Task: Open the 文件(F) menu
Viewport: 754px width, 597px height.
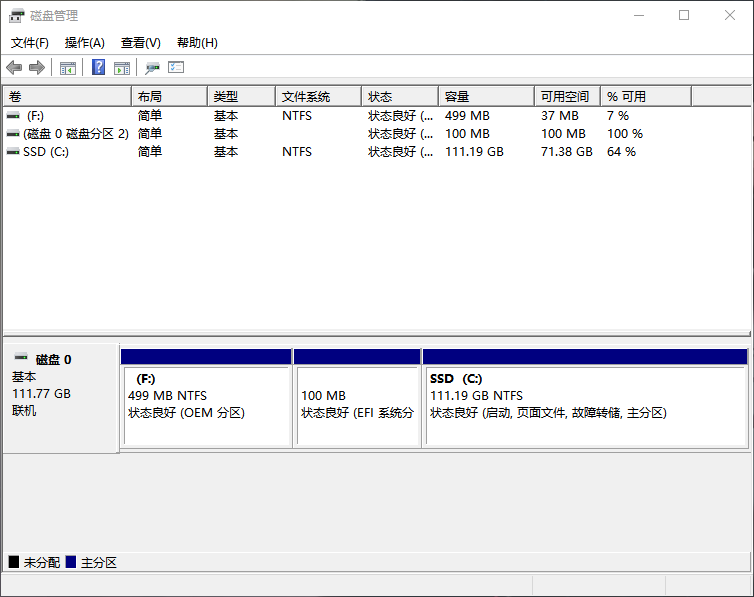Action: [x=30, y=43]
